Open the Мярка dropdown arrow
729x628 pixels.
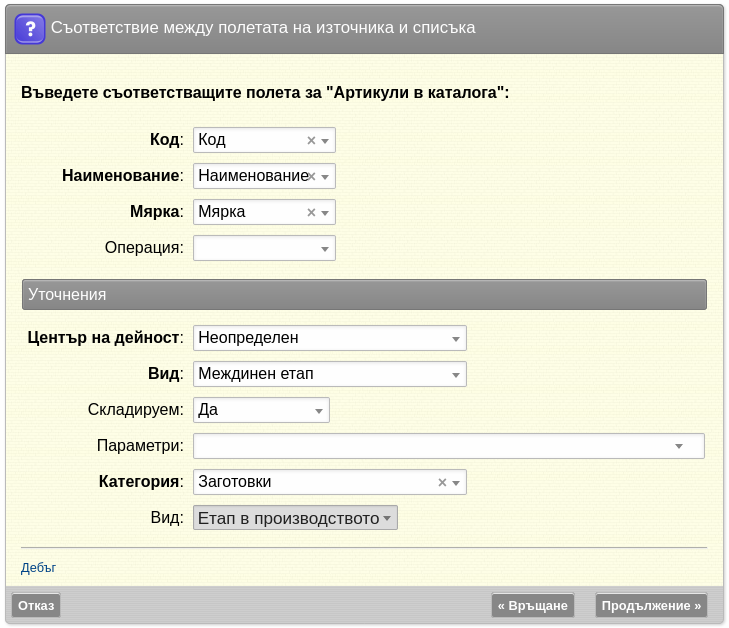coord(325,212)
